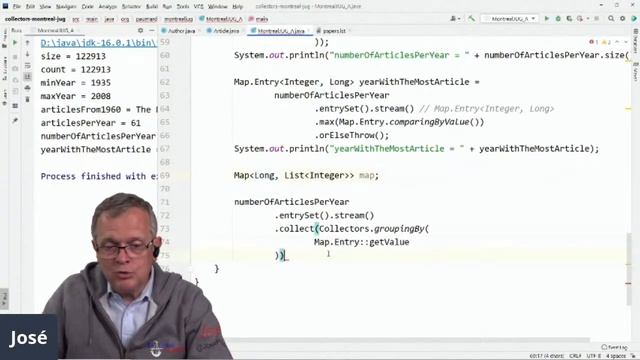Click the Debug bug icon in toolbar

click(x=558, y=19)
